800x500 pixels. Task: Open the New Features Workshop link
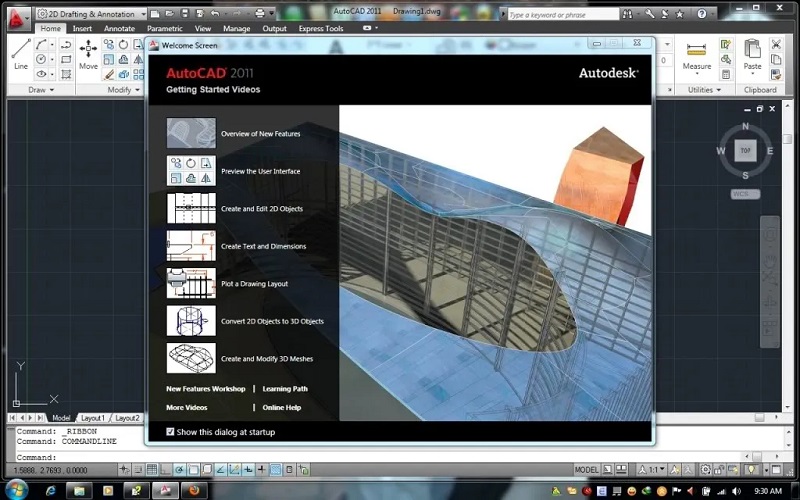206,389
